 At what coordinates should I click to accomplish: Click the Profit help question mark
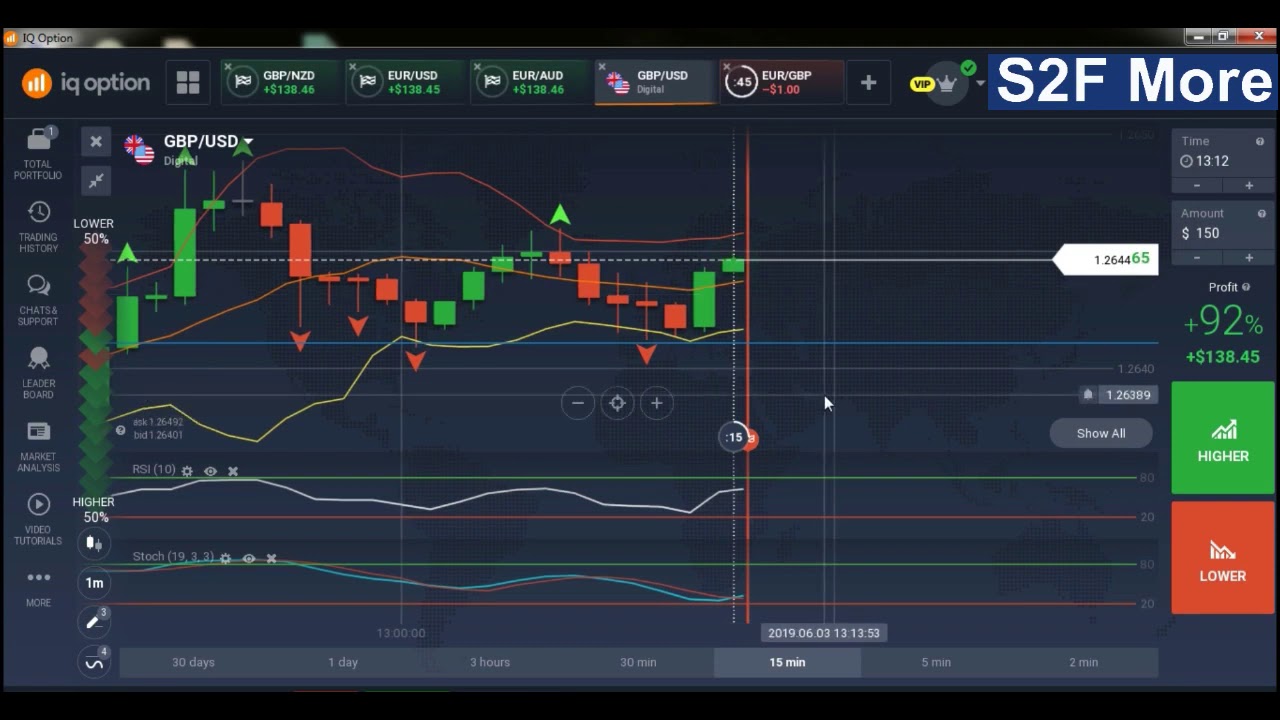click(x=1246, y=288)
